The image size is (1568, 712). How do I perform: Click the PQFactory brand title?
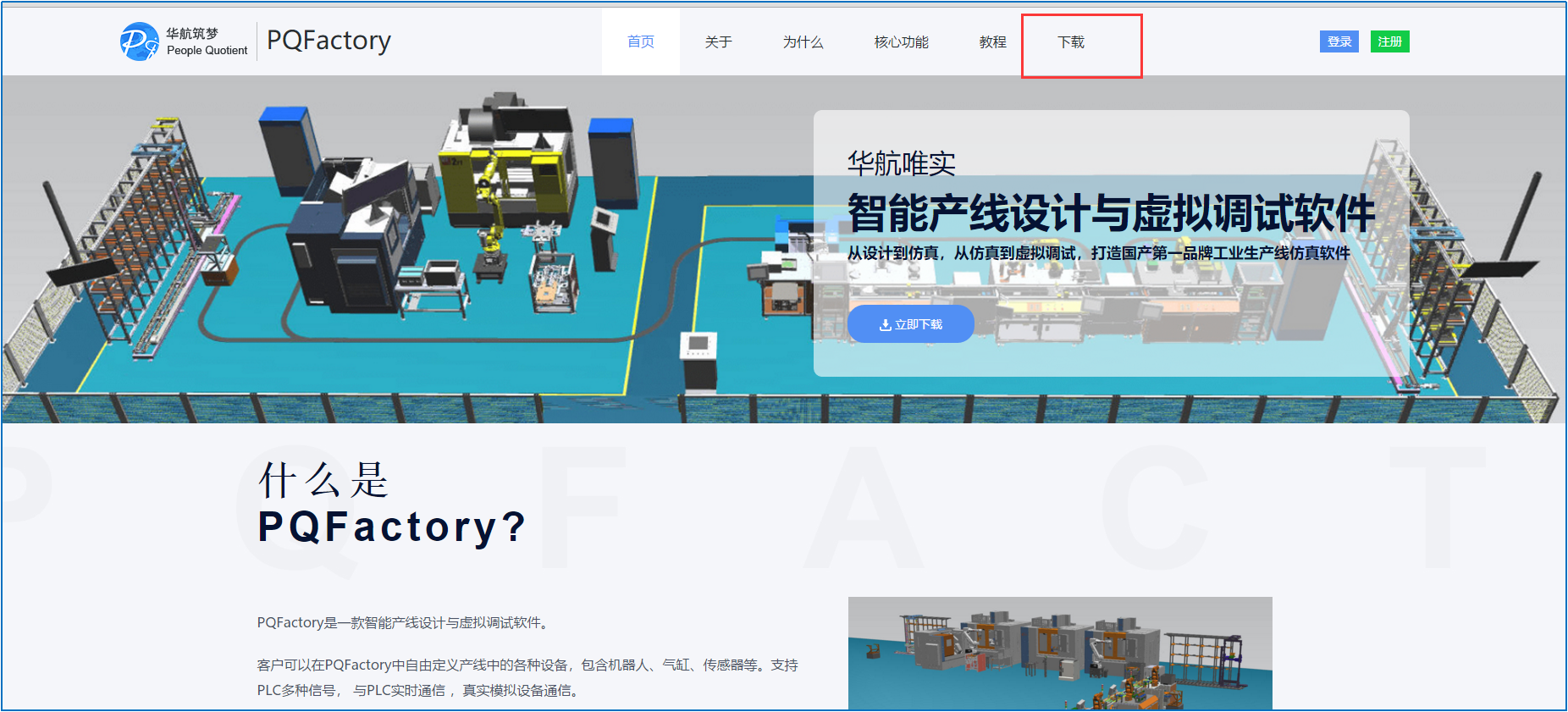coord(329,41)
